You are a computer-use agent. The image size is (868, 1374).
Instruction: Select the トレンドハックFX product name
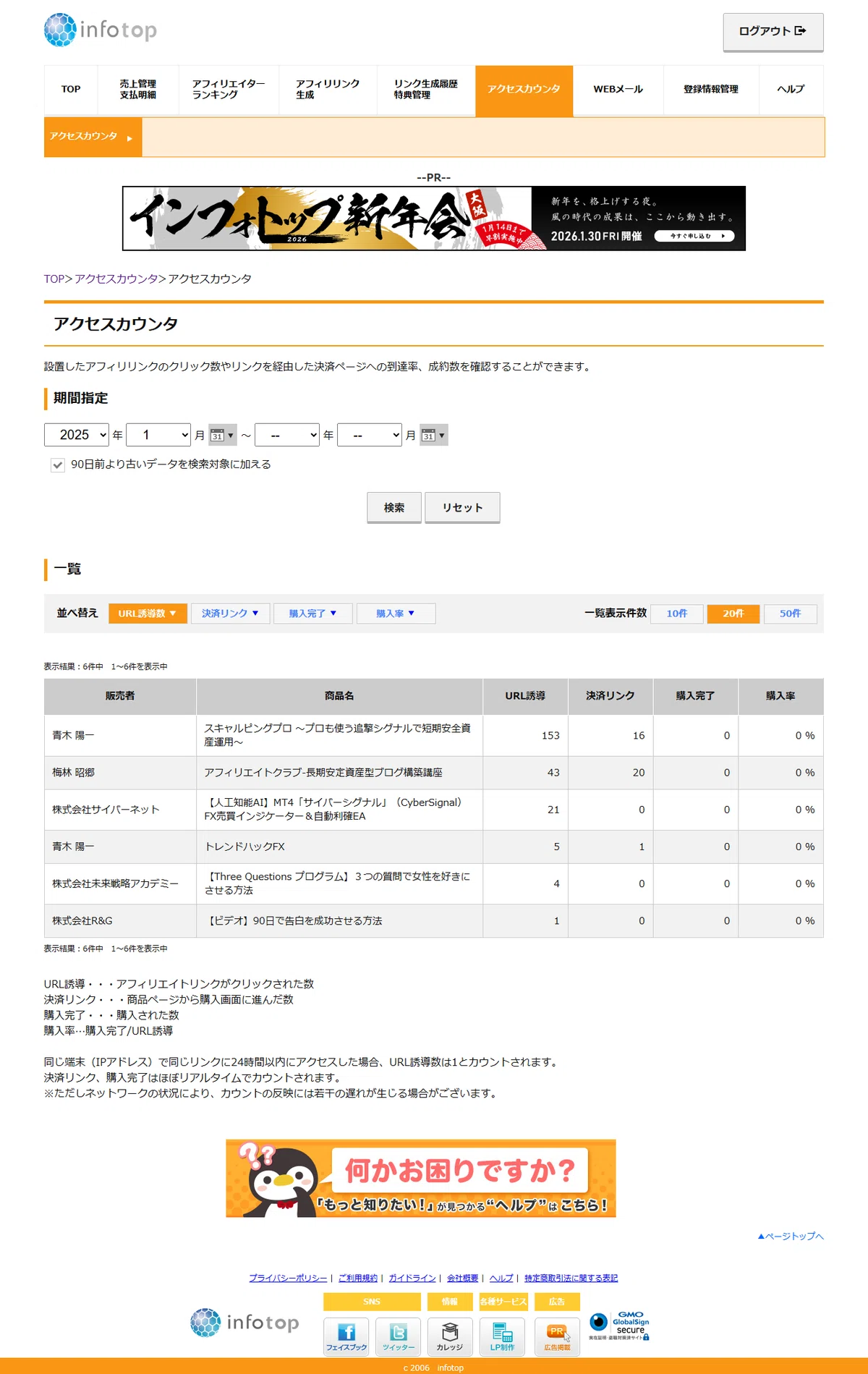[x=244, y=847]
